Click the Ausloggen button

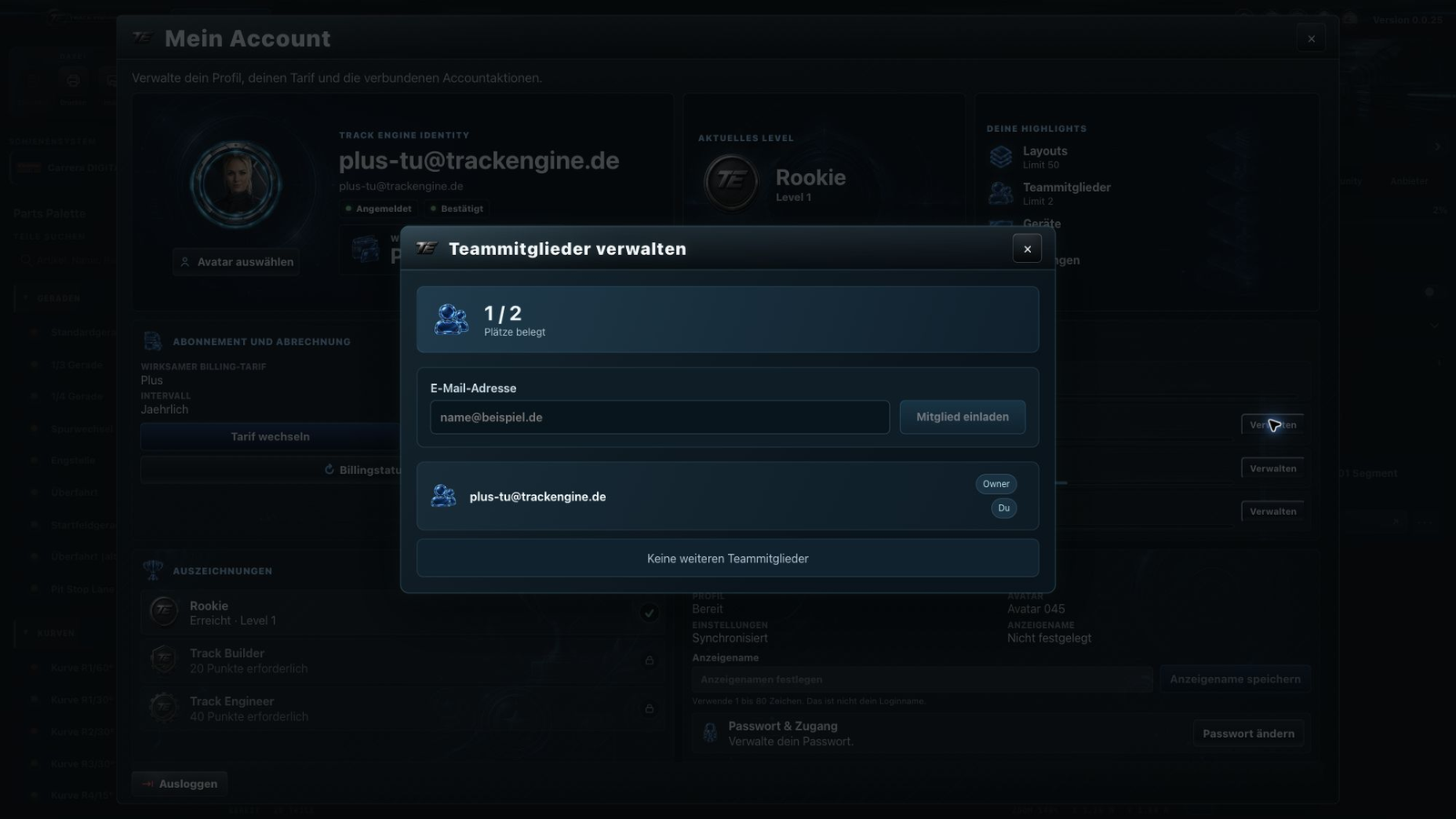click(179, 784)
